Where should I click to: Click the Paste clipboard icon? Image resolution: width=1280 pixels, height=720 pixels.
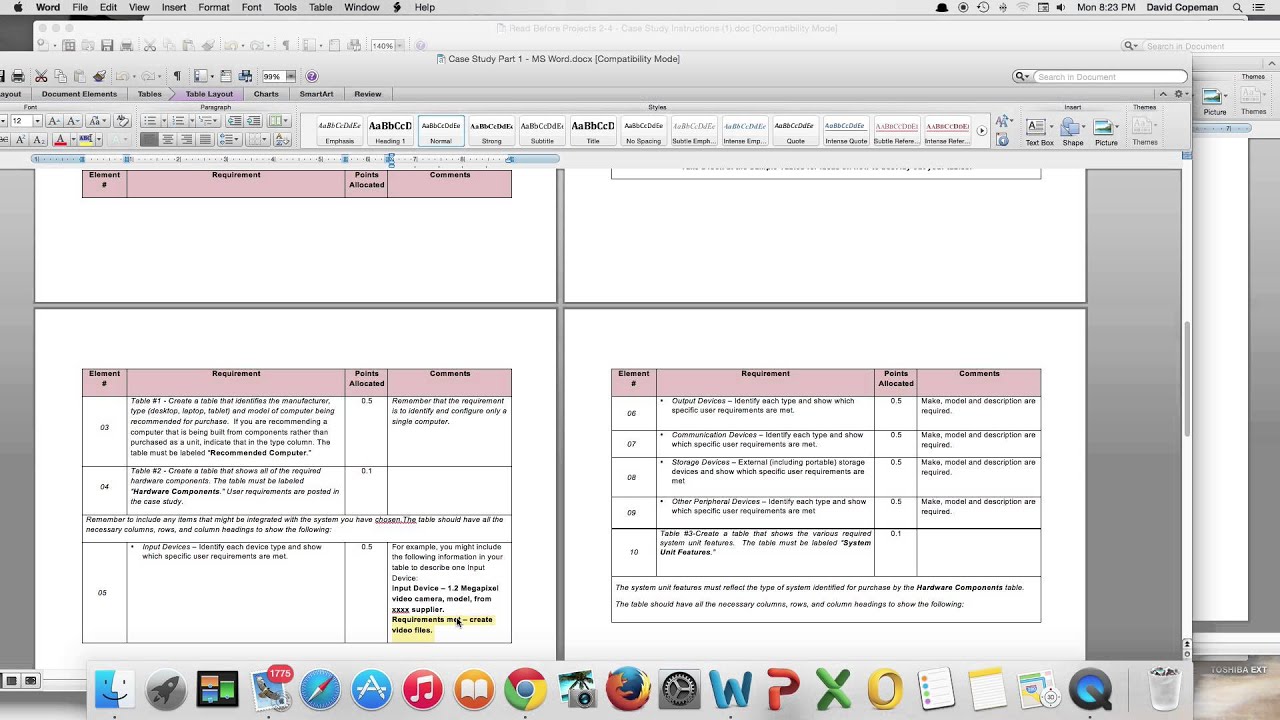[x=79, y=76]
